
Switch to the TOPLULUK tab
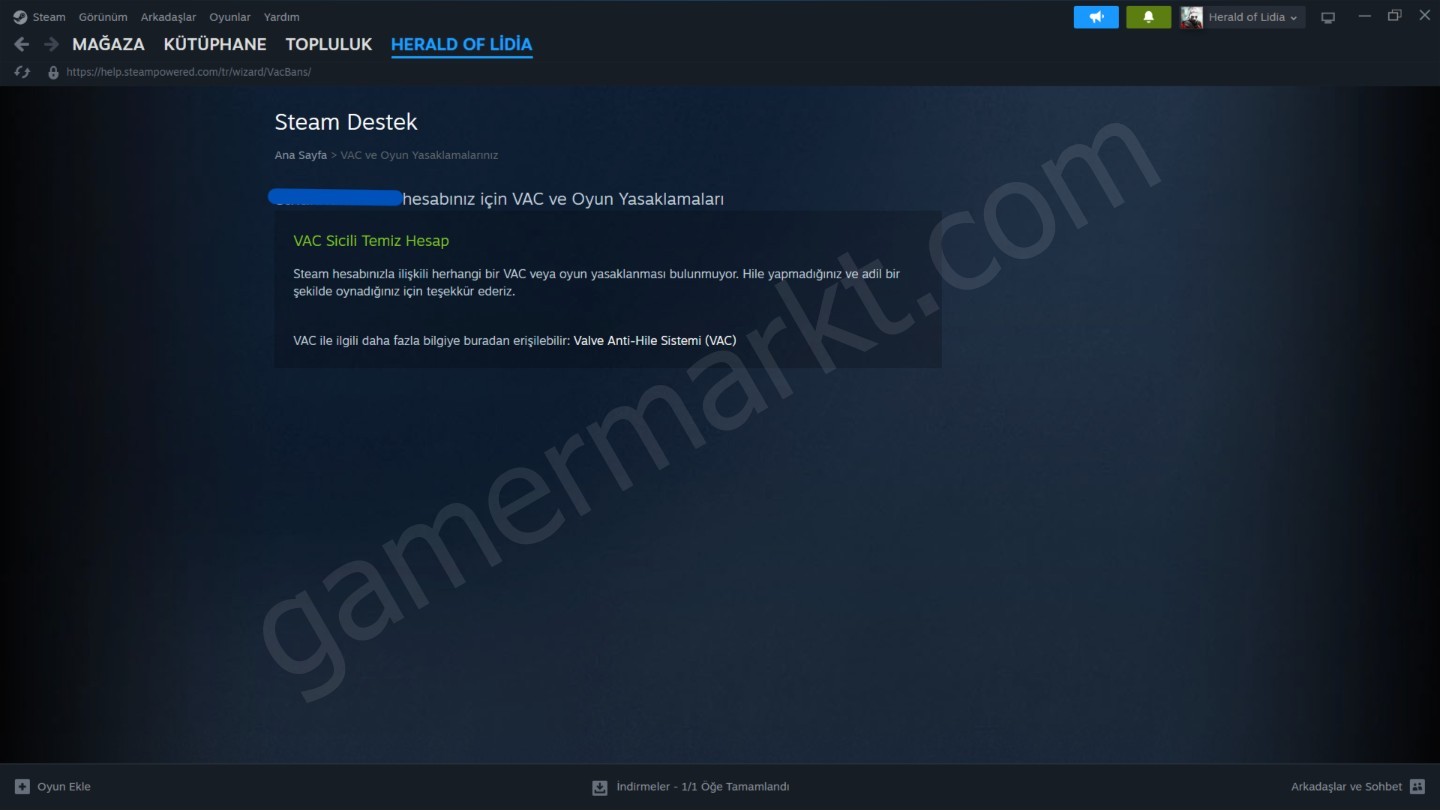click(x=328, y=44)
